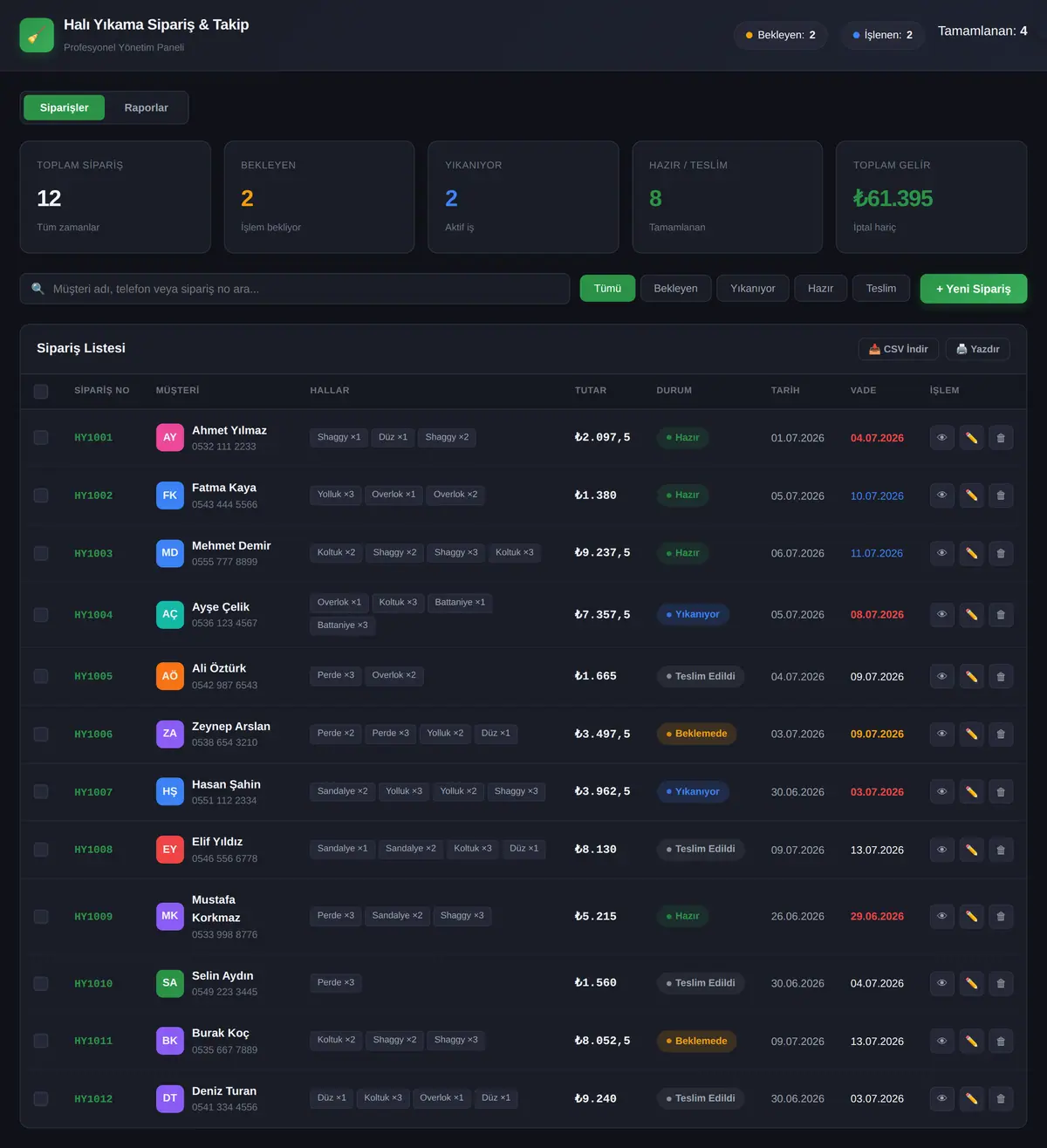Screen dimensions: 1047x1148
Task: Tick the checkbox for order HY1006
Action: (x=41, y=735)
